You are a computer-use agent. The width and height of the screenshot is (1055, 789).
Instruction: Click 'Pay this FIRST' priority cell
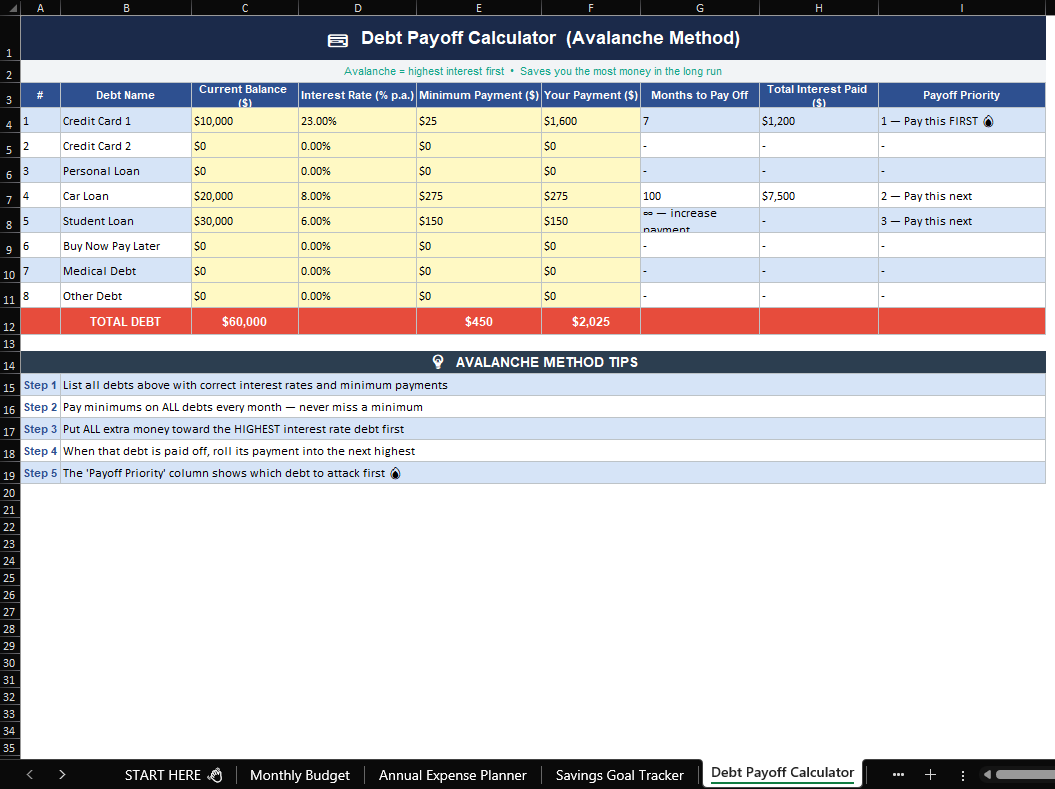click(x=961, y=121)
